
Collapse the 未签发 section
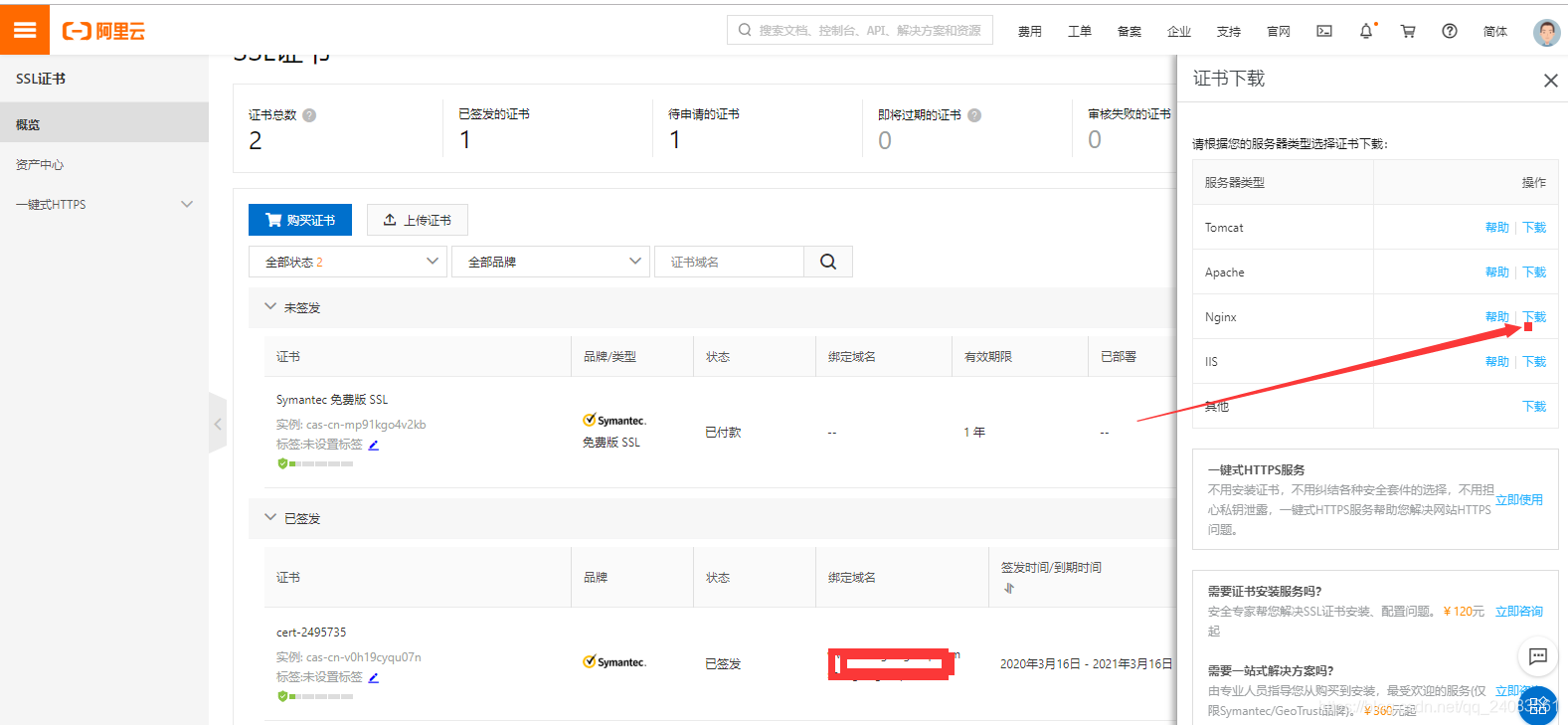270,306
